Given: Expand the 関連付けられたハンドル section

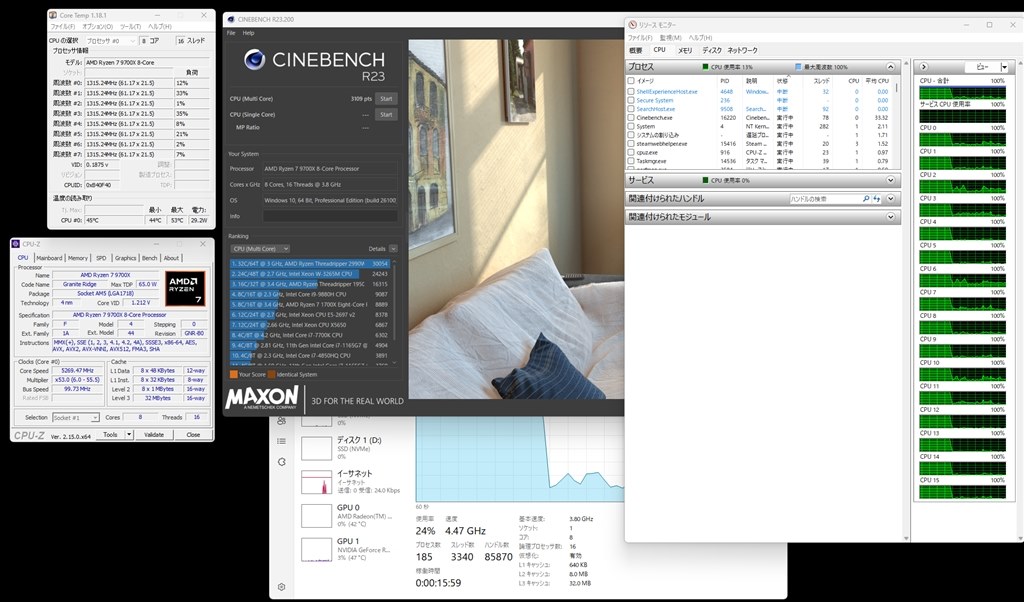Looking at the screenshot, I should (890, 198).
